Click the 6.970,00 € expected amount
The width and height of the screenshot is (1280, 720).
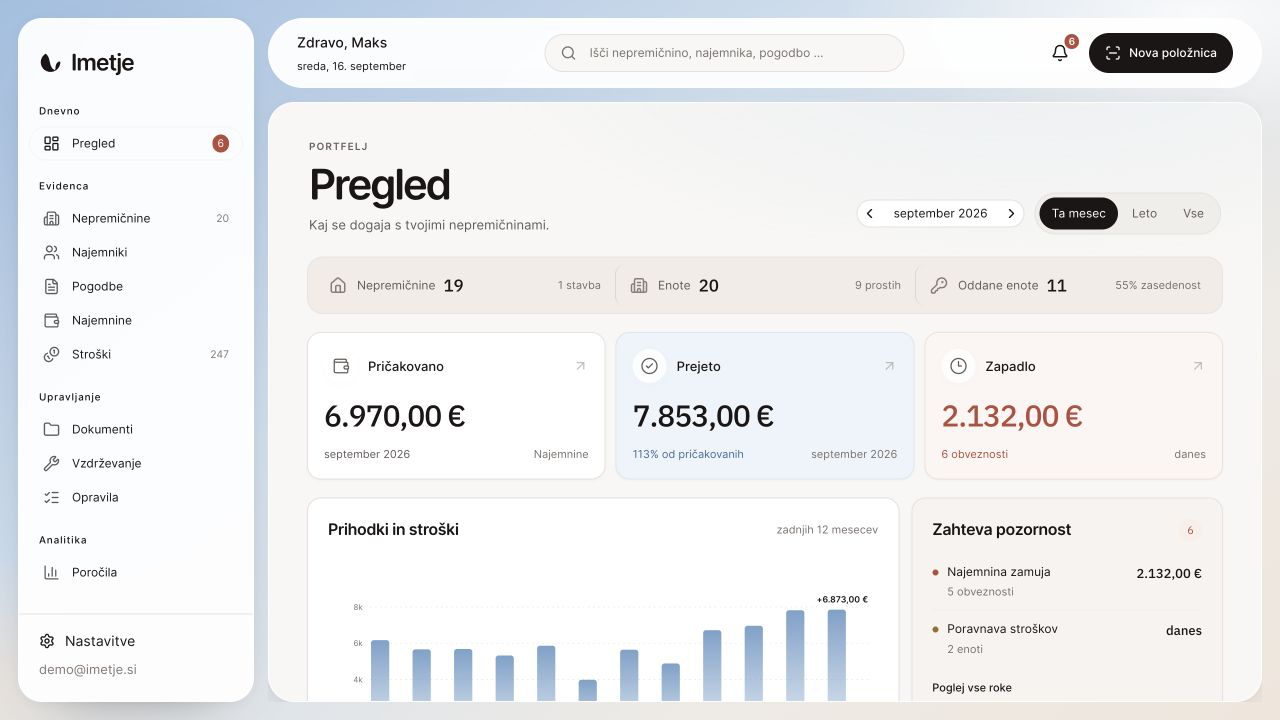(x=395, y=415)
